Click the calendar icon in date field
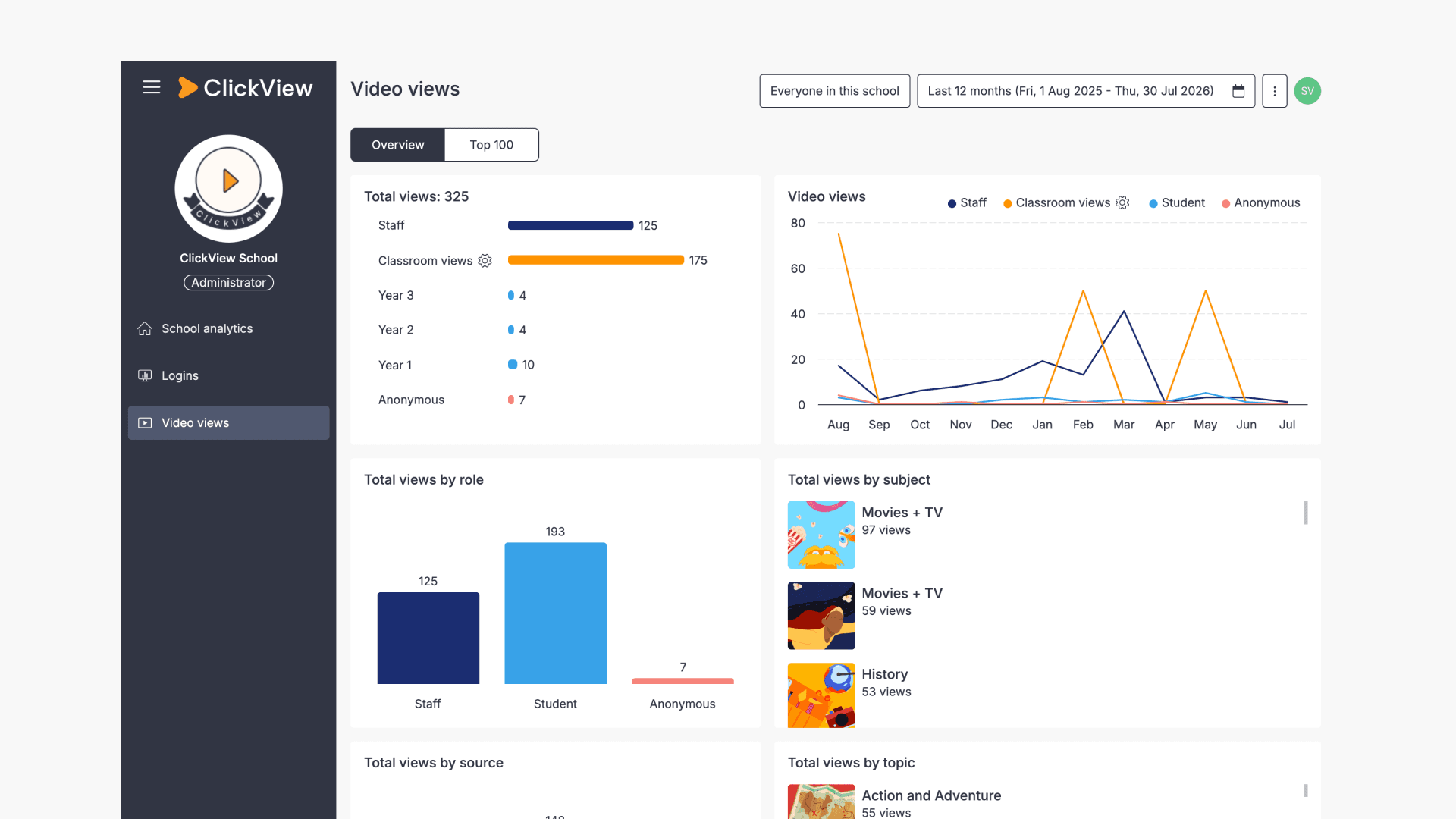Screen dimensions: 1456x819 (x=1238, y=91)
